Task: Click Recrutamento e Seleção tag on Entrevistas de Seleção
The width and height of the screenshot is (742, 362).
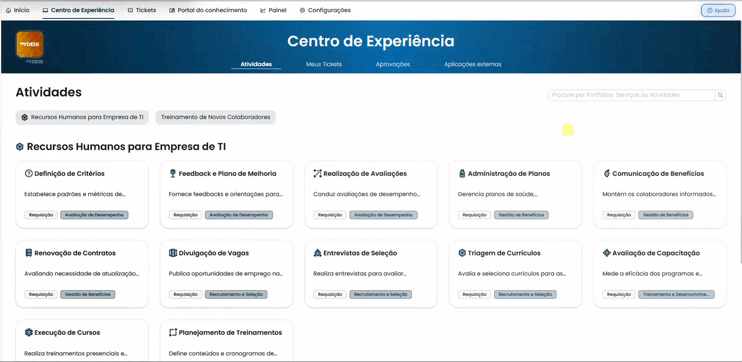Action: click(x=381, y=294)
